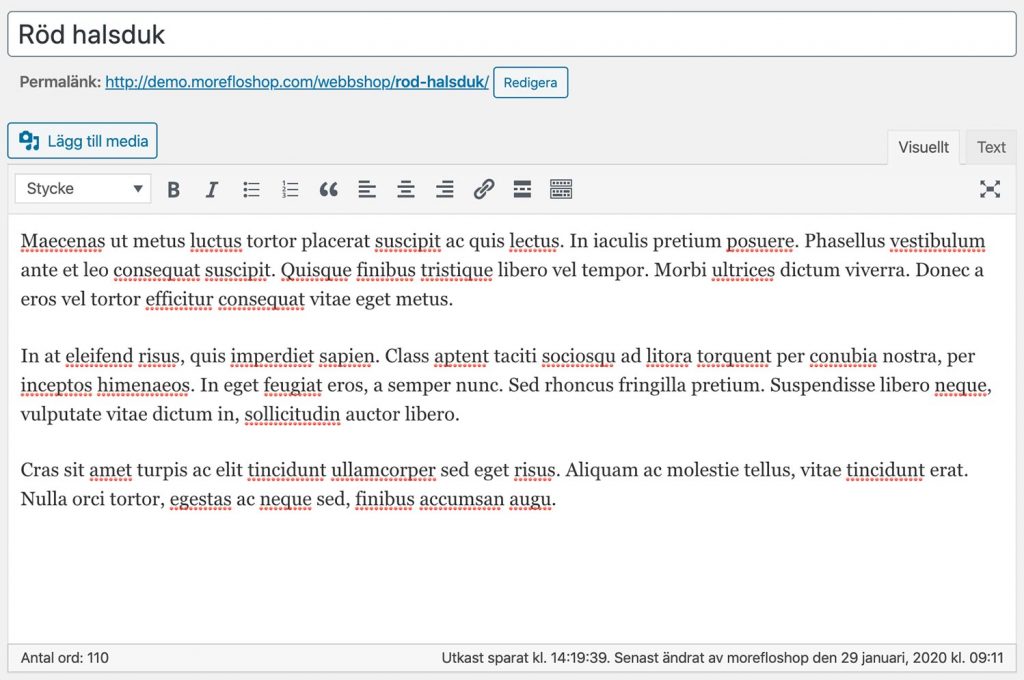Viewport: 1024px width, 680px height.
Task: Place cursor in paragraph starting 'Maecenas ut metus'
Action: tap(502, 270)
